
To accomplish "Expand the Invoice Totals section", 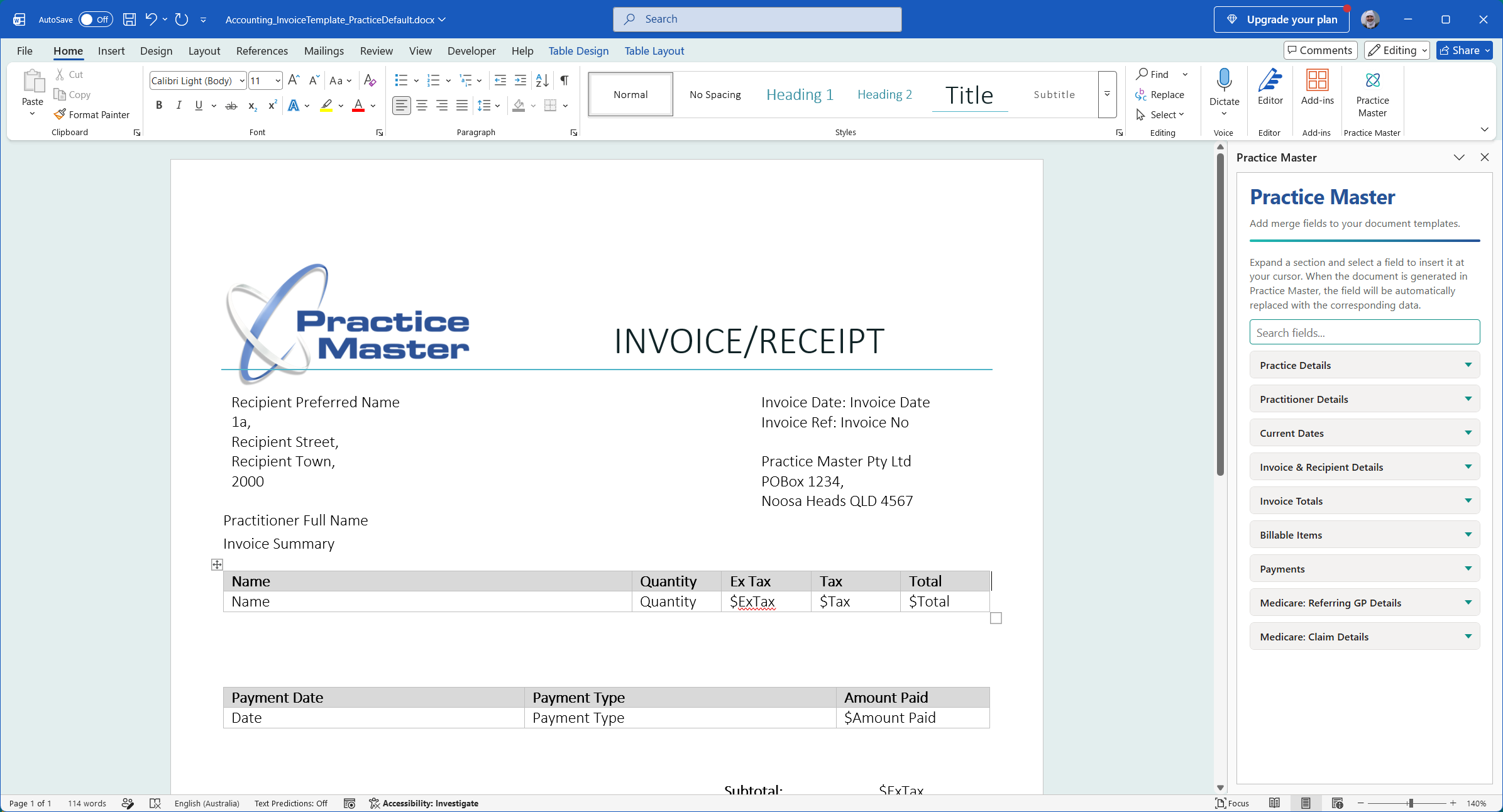I will click(1364, 501).
